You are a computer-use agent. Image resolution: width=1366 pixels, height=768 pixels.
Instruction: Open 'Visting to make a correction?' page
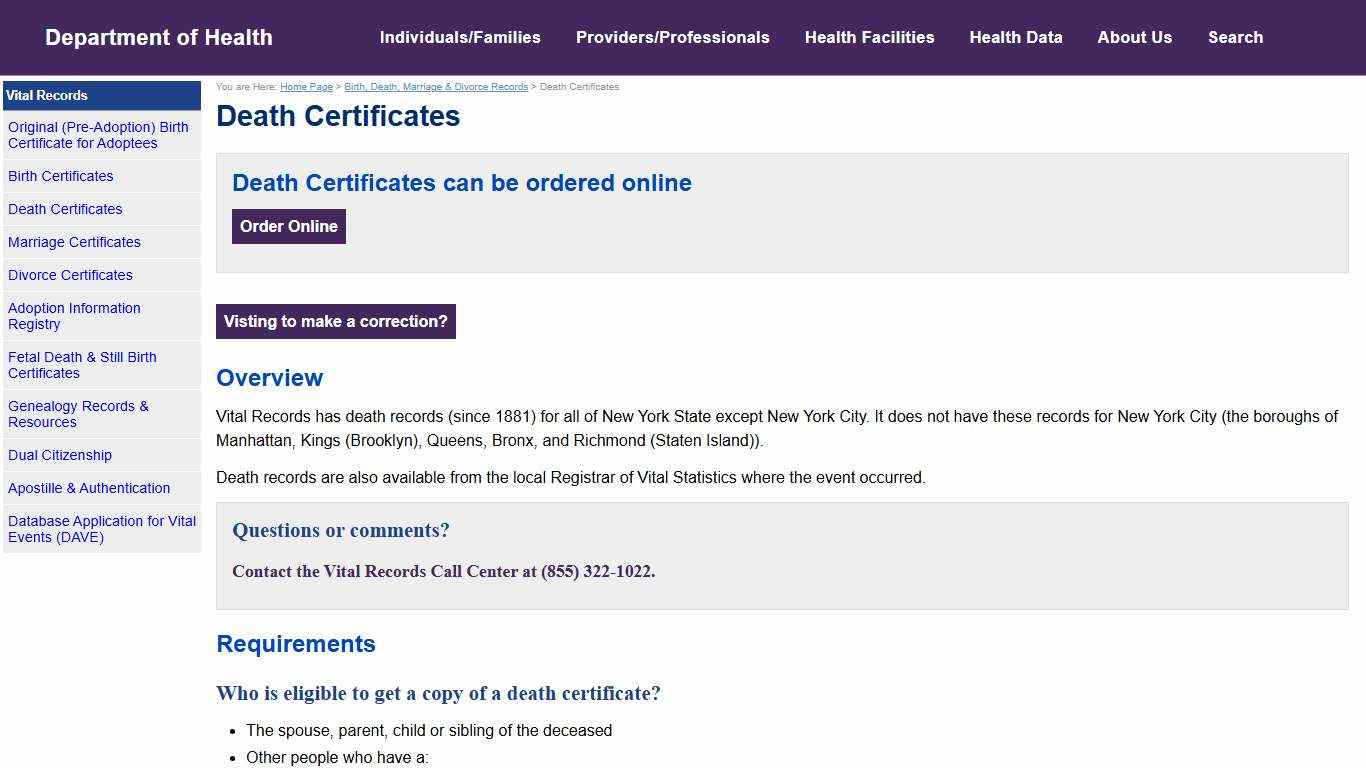pos(335,321)
